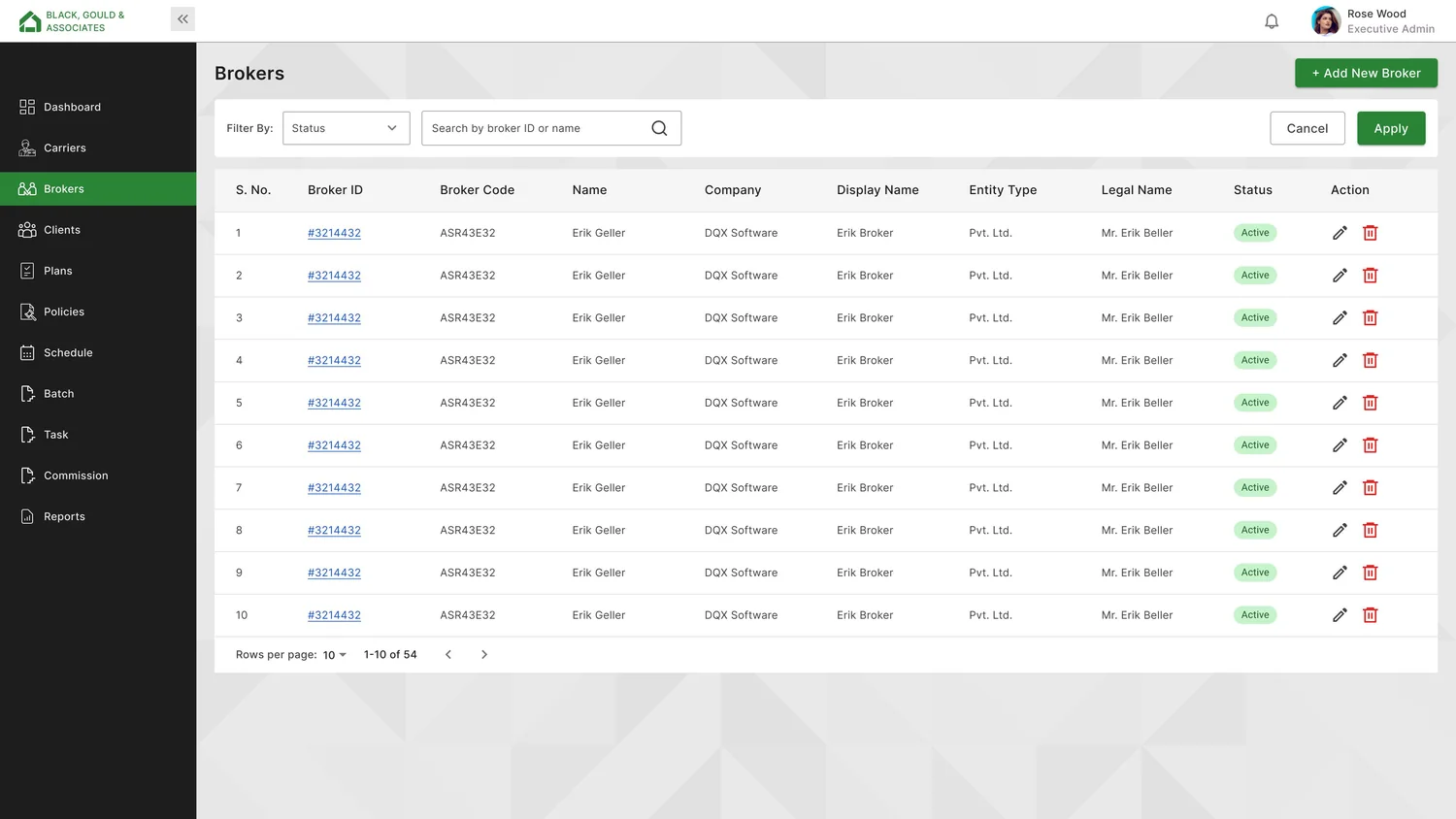The height and width of the screenshot is (819, 1456).
Task: Edit the broker in row 3
Action: tap(1340, 318)
